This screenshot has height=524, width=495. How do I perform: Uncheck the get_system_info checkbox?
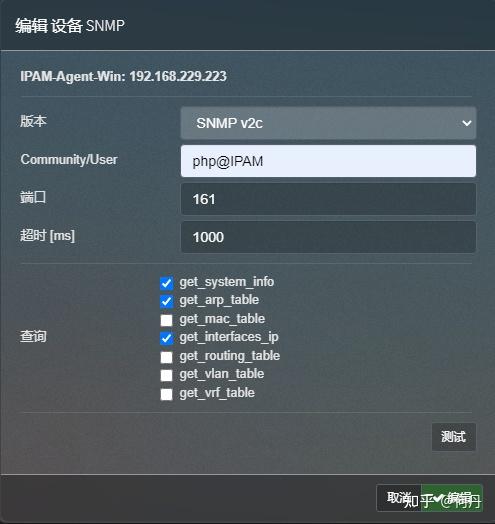(166, 283)
